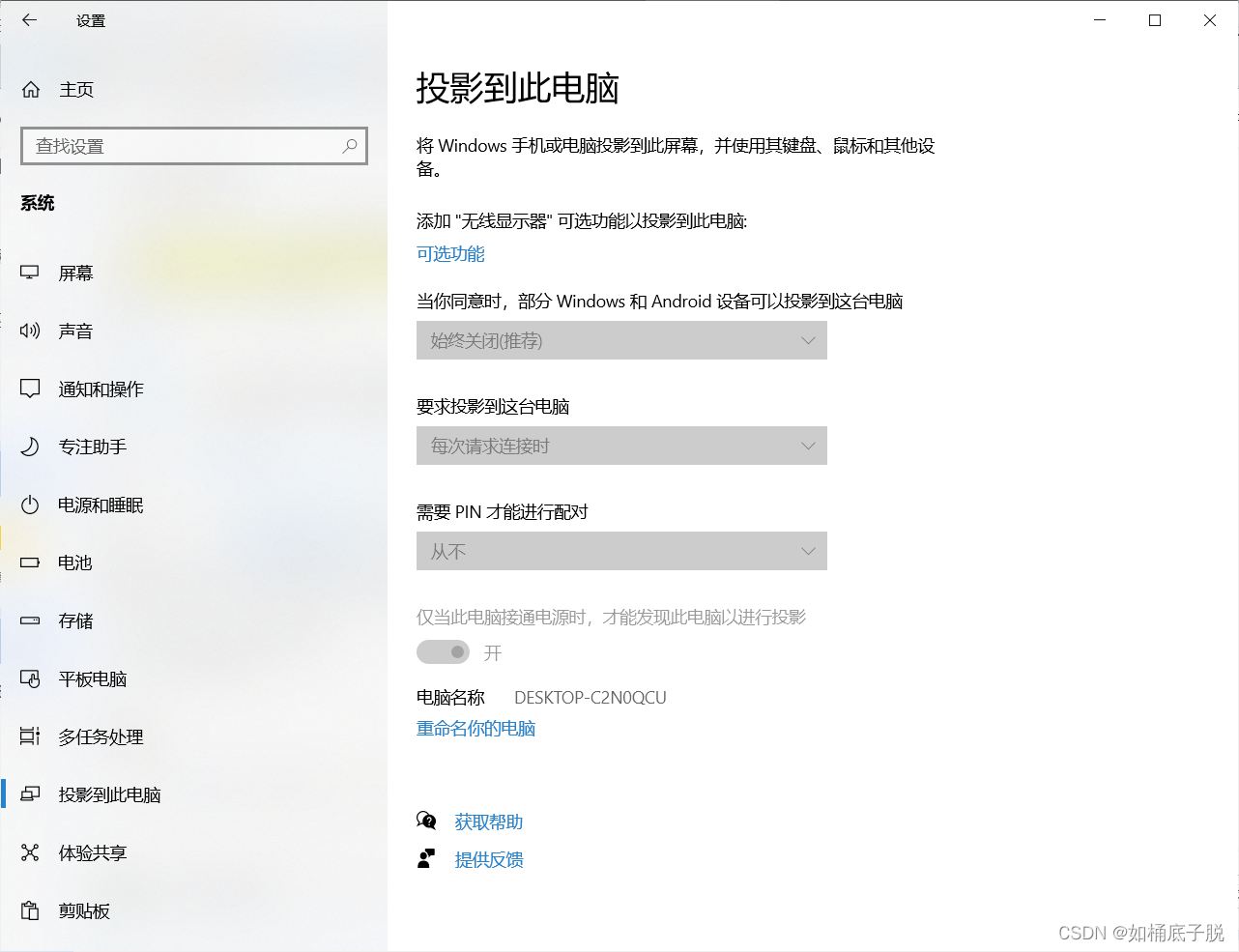The height and width of the screenshot is (952, 1239).
Task: Expand the 始终关闭(推荐) dropdown
Action: (621, 340)
